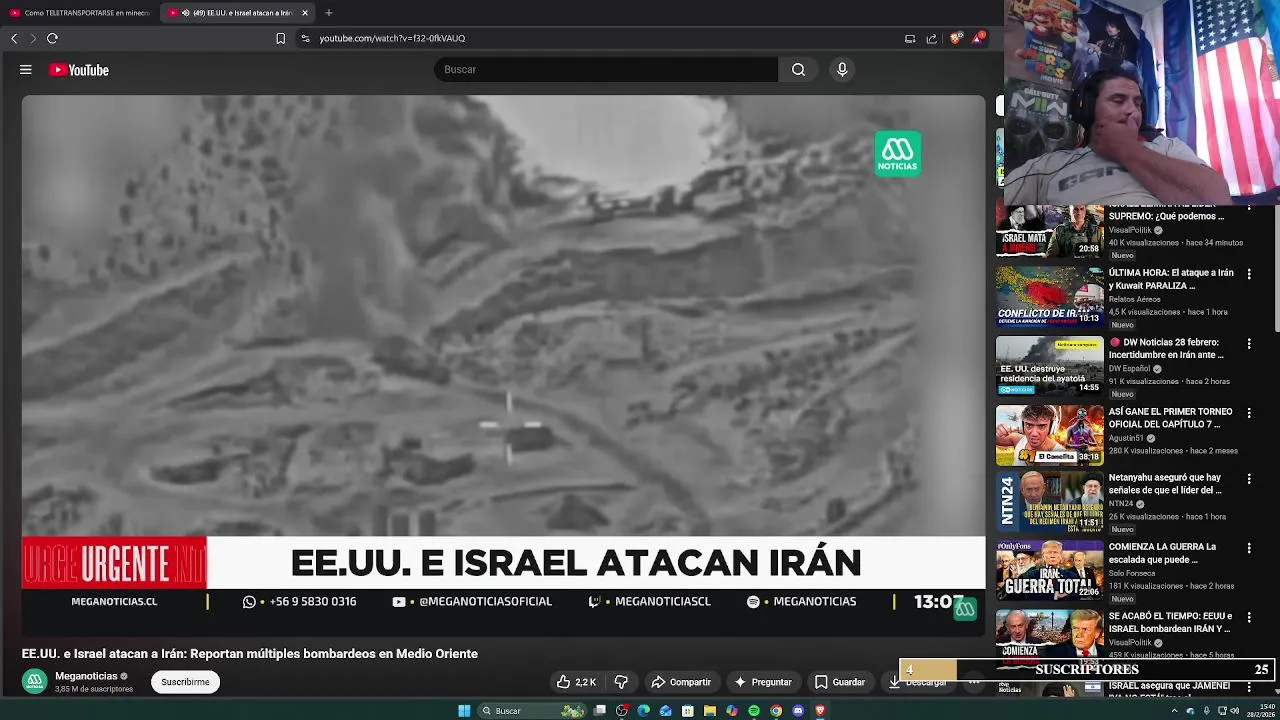View site information icon in address bar

click(305, 38)
